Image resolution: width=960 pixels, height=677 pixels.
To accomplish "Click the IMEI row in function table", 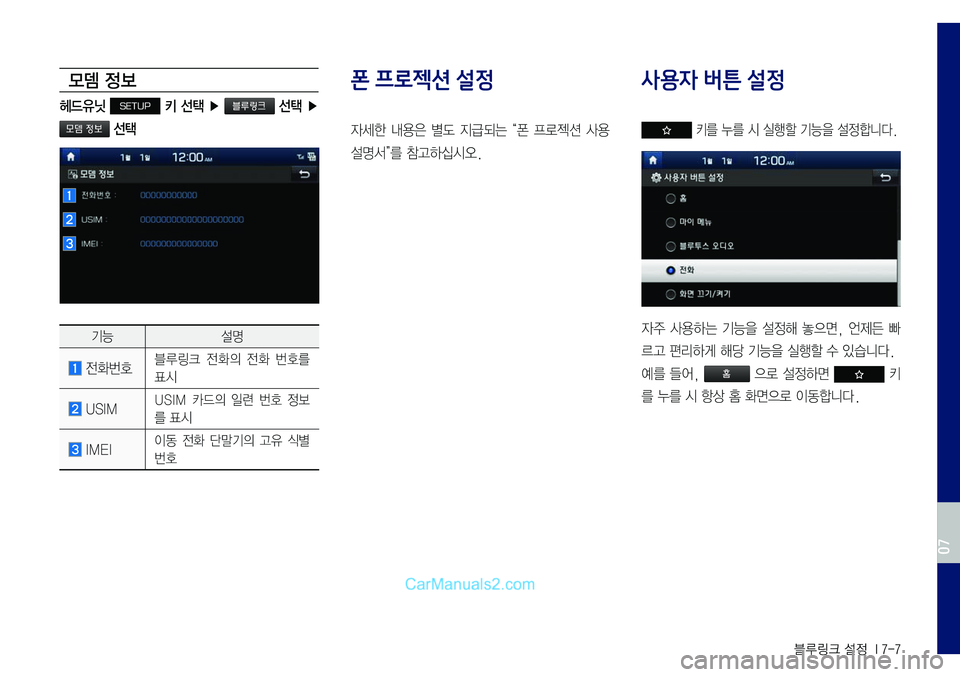I will pos(189,450).
